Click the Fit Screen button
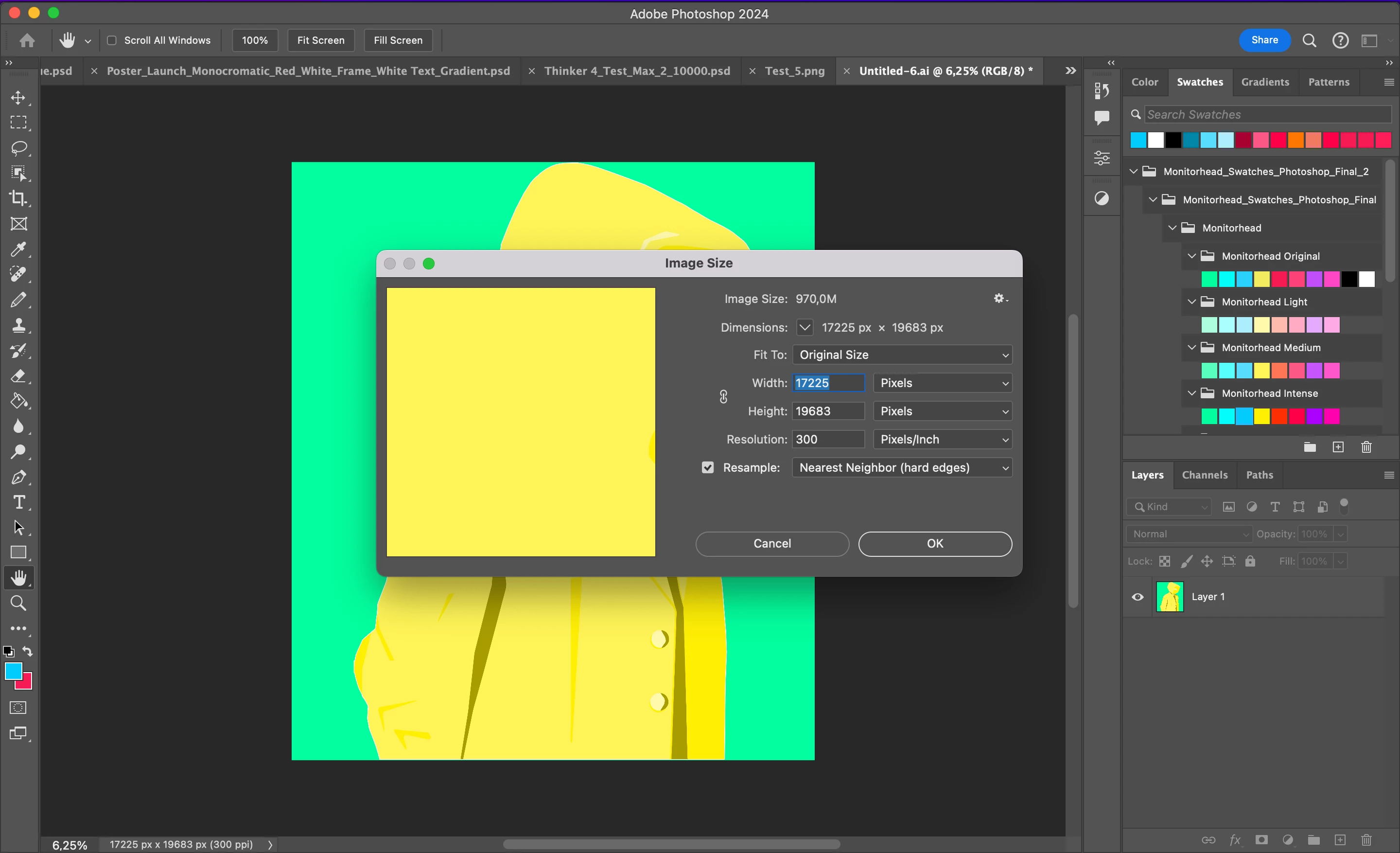Viewport: 1400px width, 853px height. [x=320, y=40]
